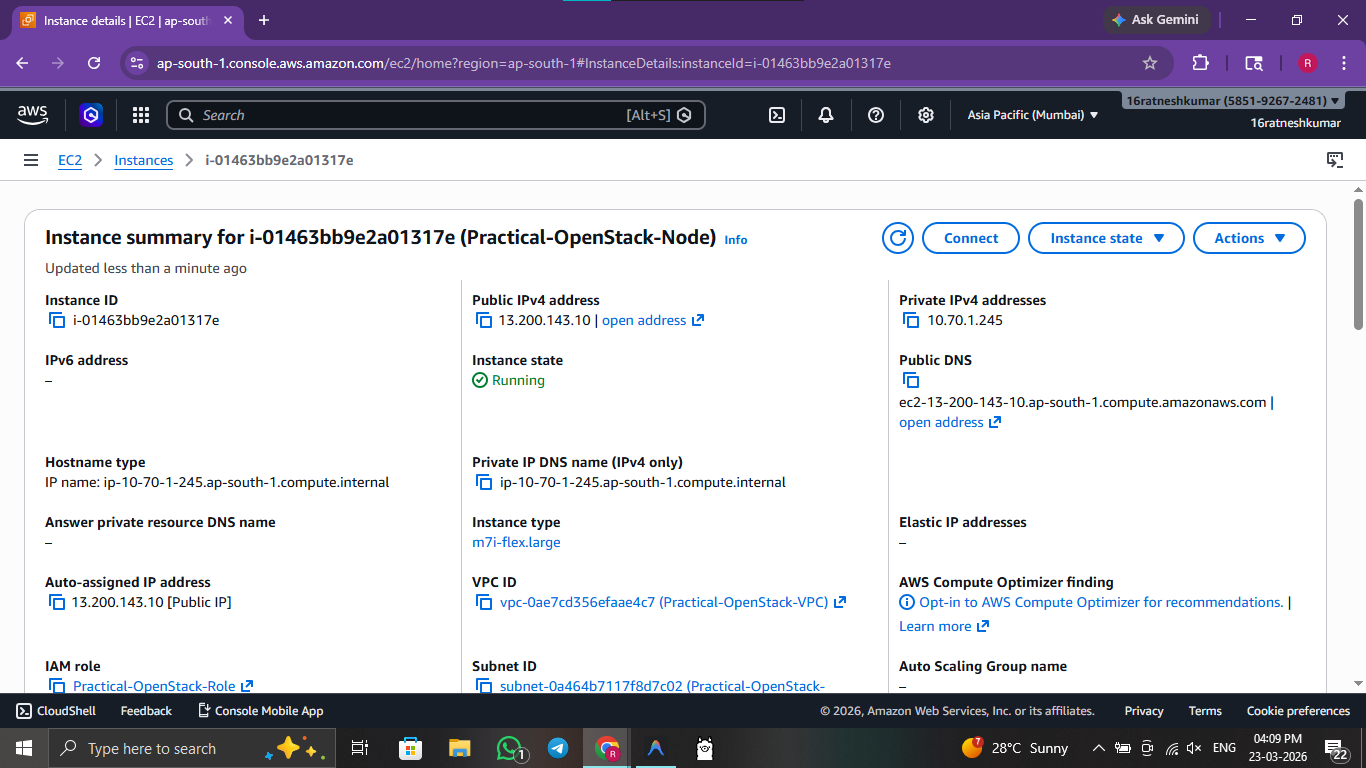Open the 16ratneshkumar account menu
The height and width of the screenshot is (768, 1366).
click(x=1233, y=101)
